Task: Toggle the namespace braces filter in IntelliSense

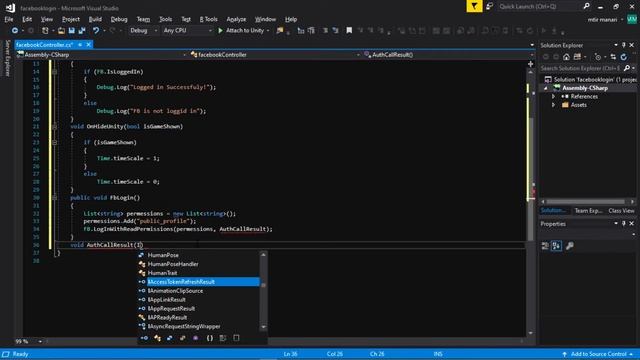Action: [x=210, y=338]
